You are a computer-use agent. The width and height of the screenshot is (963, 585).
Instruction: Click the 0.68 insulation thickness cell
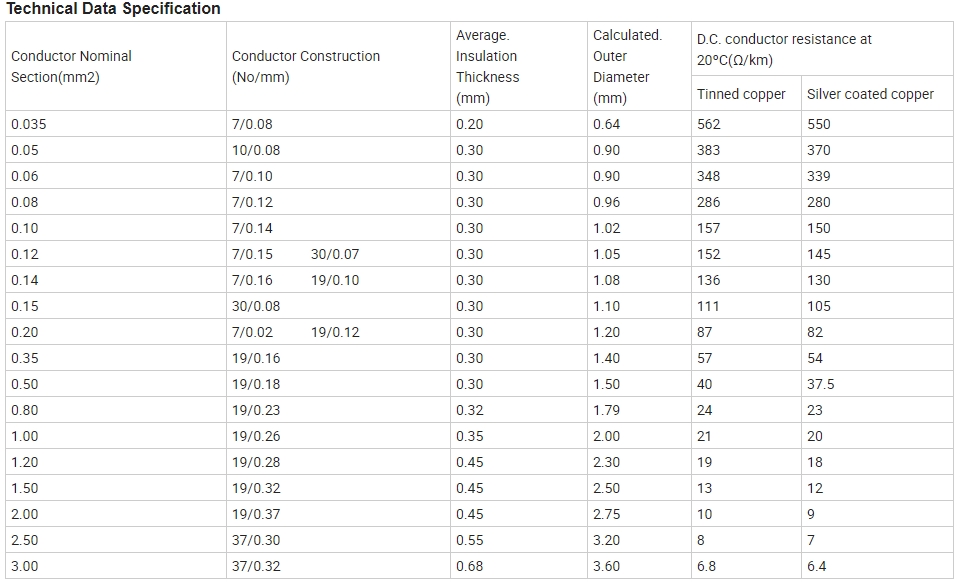click(x=519, y=566)
